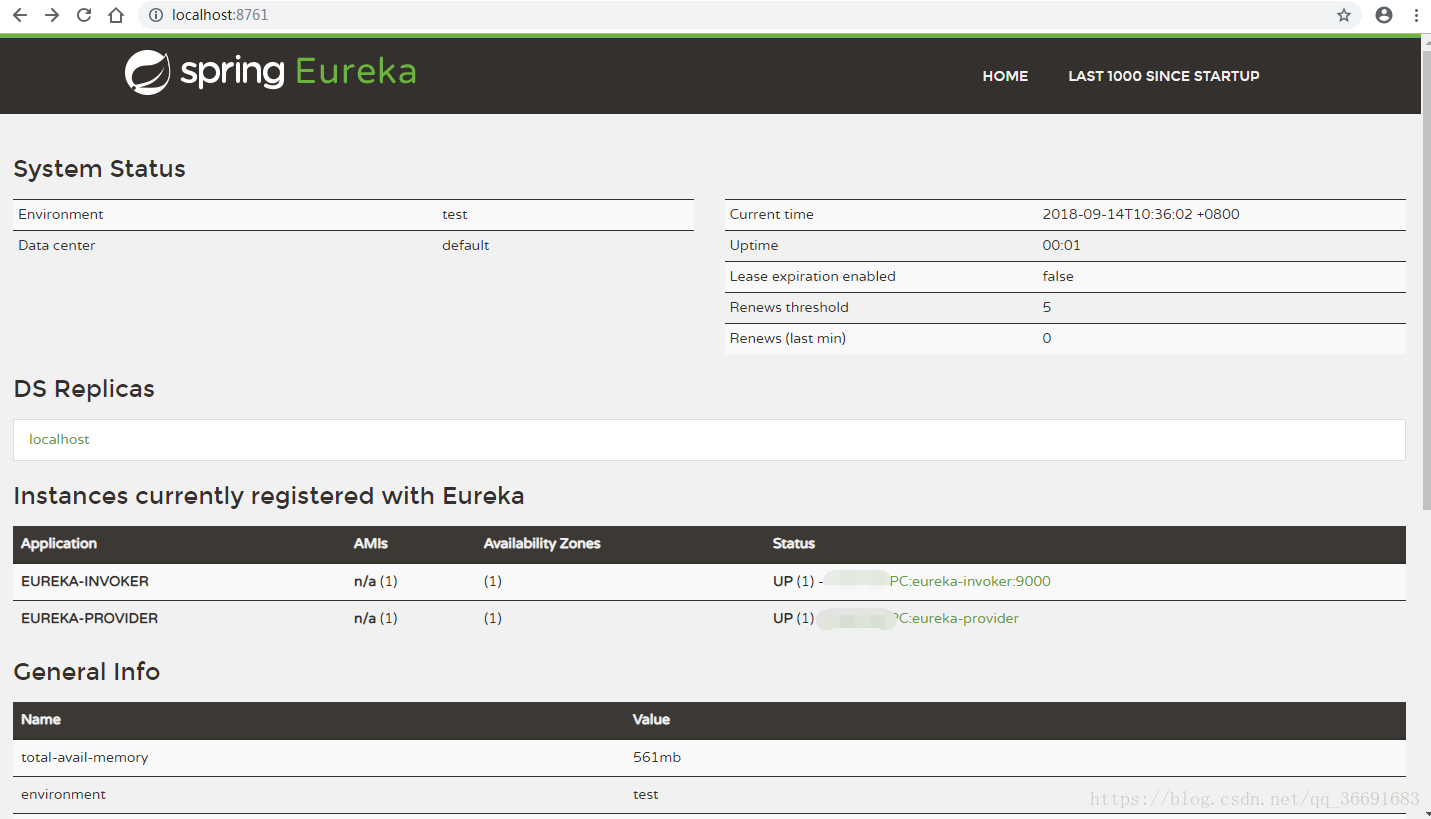
Task: Click the Renews threshold value 5
Action: tap(1047, 307)
